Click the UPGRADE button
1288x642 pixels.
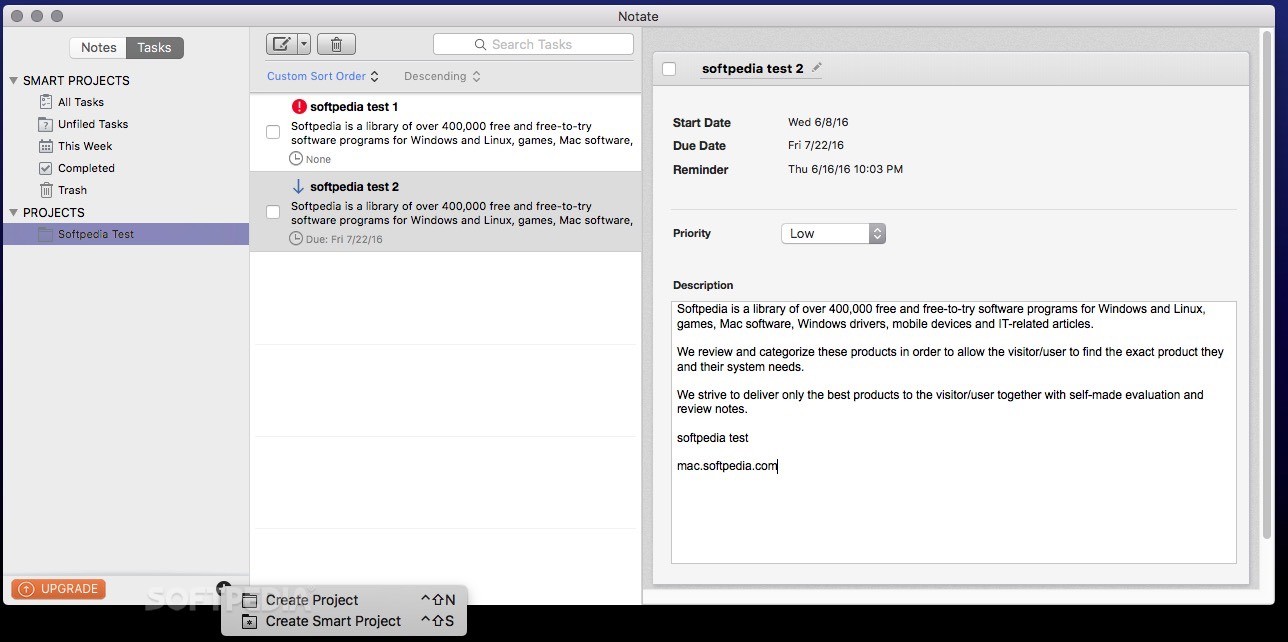(58, 589)
